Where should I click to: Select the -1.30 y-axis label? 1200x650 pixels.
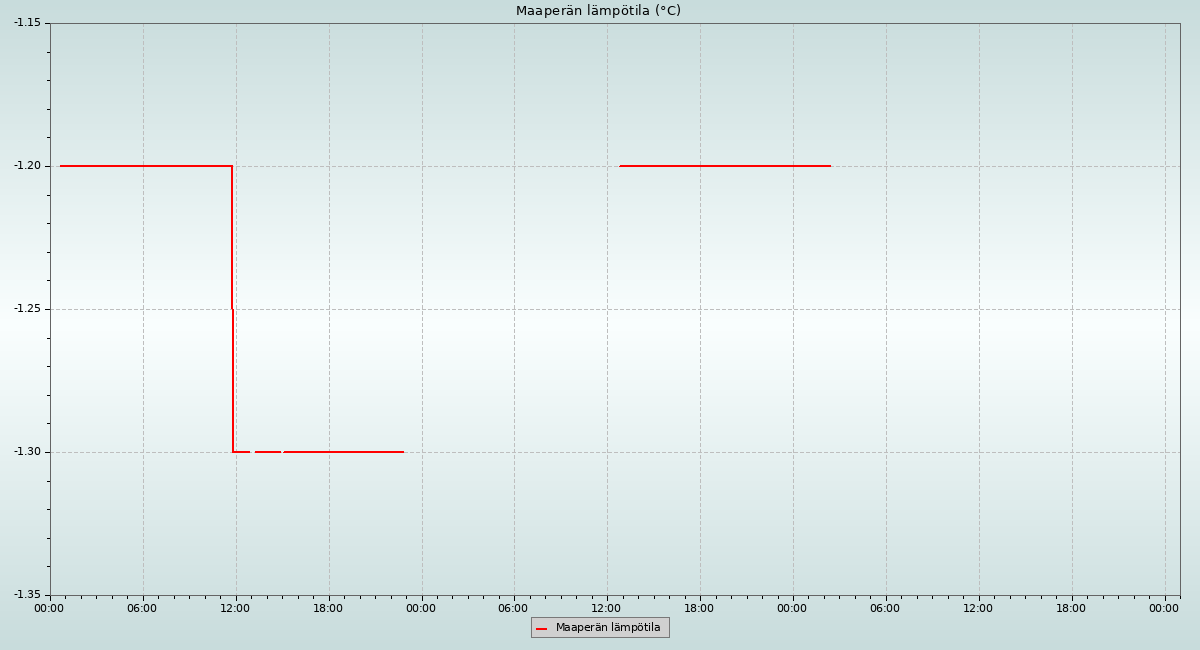click(x=27, y=452)
